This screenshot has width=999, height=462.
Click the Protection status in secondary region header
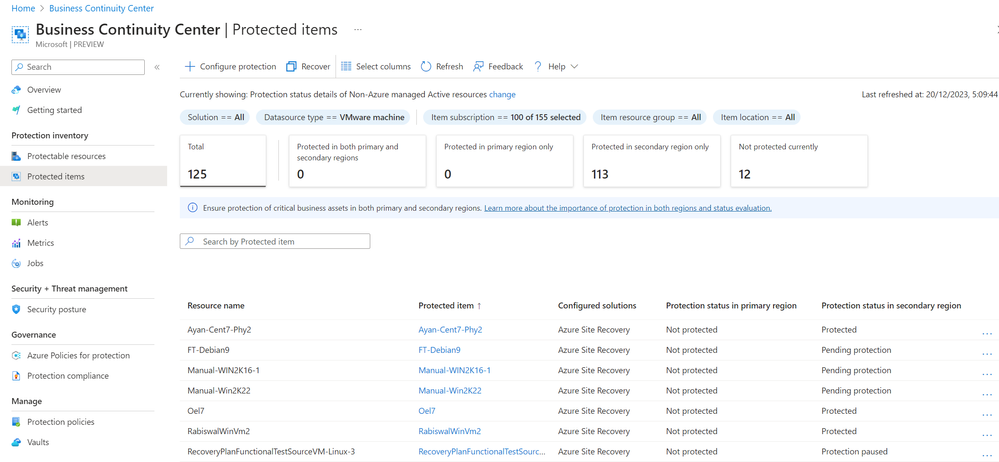pos(891,306)
